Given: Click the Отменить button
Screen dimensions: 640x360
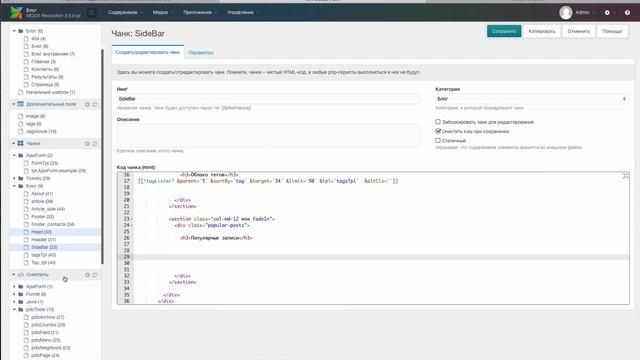Looking at the screenshot, I should point(578,31).
